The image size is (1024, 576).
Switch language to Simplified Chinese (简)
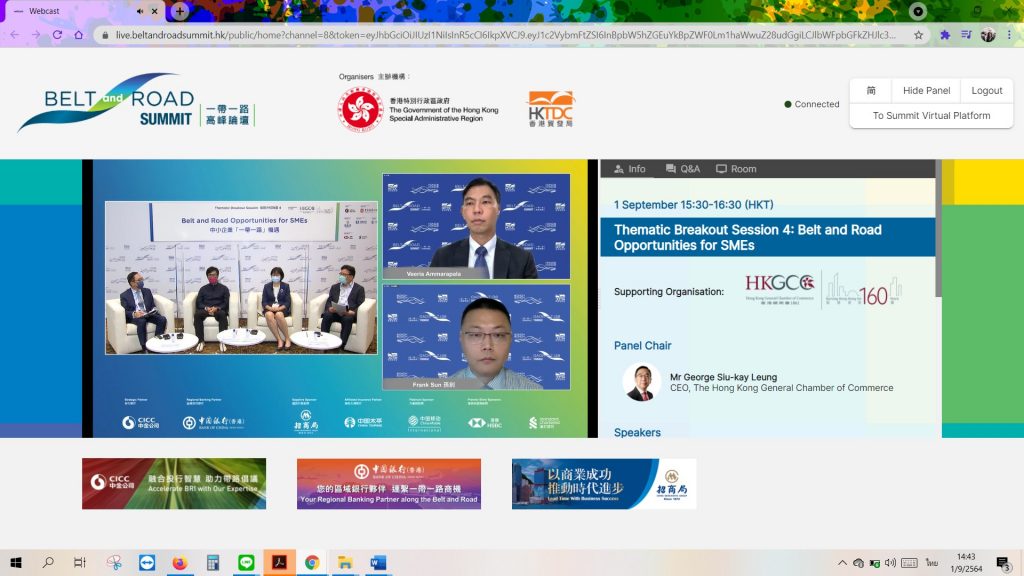click(x=871, y=90)
